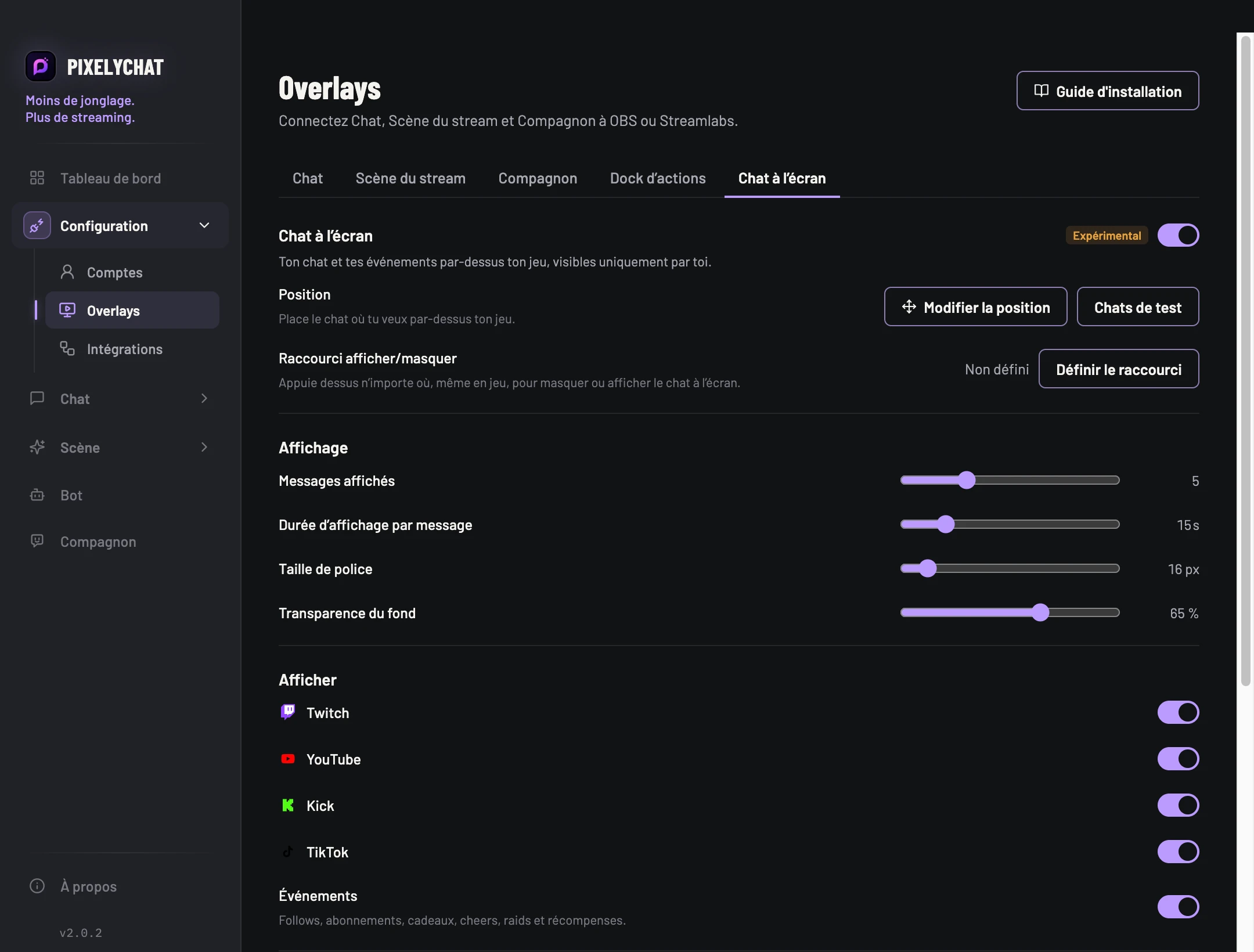1254x952 pixels.
Task: Click the move-arrows icon in Modifier la position
Action: point(909,306)
